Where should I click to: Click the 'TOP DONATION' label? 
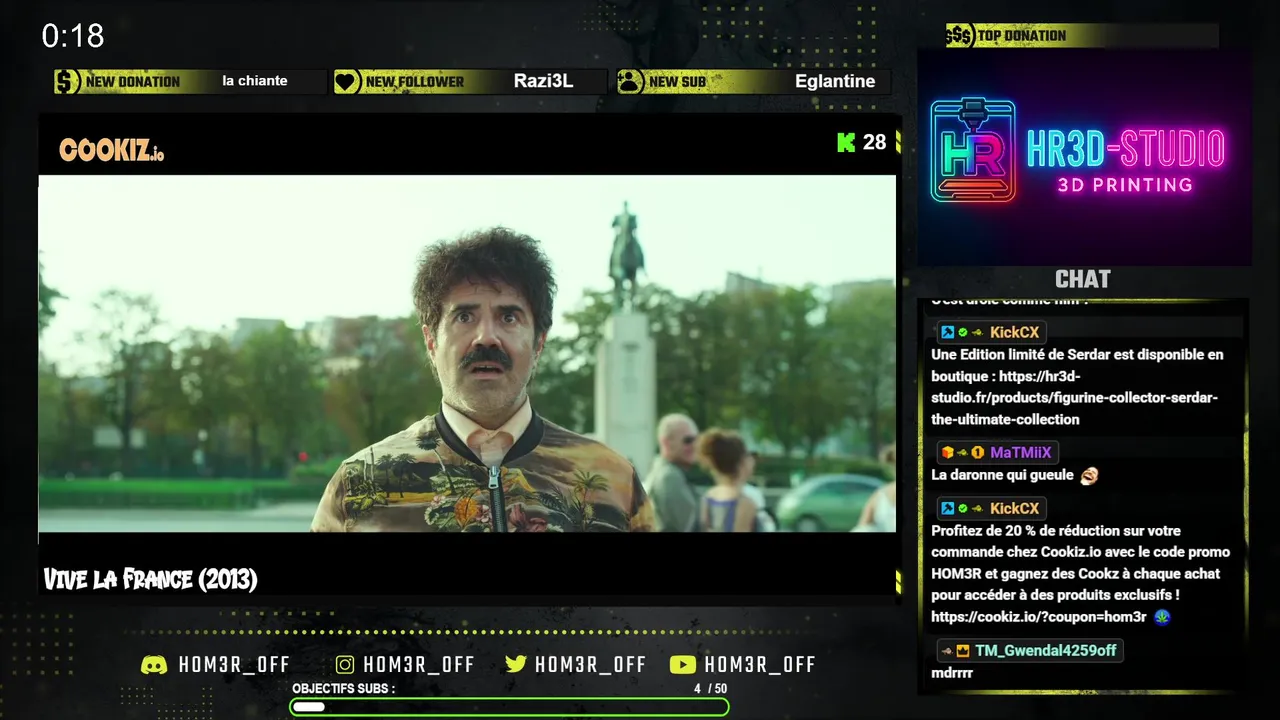(1022, 36)
